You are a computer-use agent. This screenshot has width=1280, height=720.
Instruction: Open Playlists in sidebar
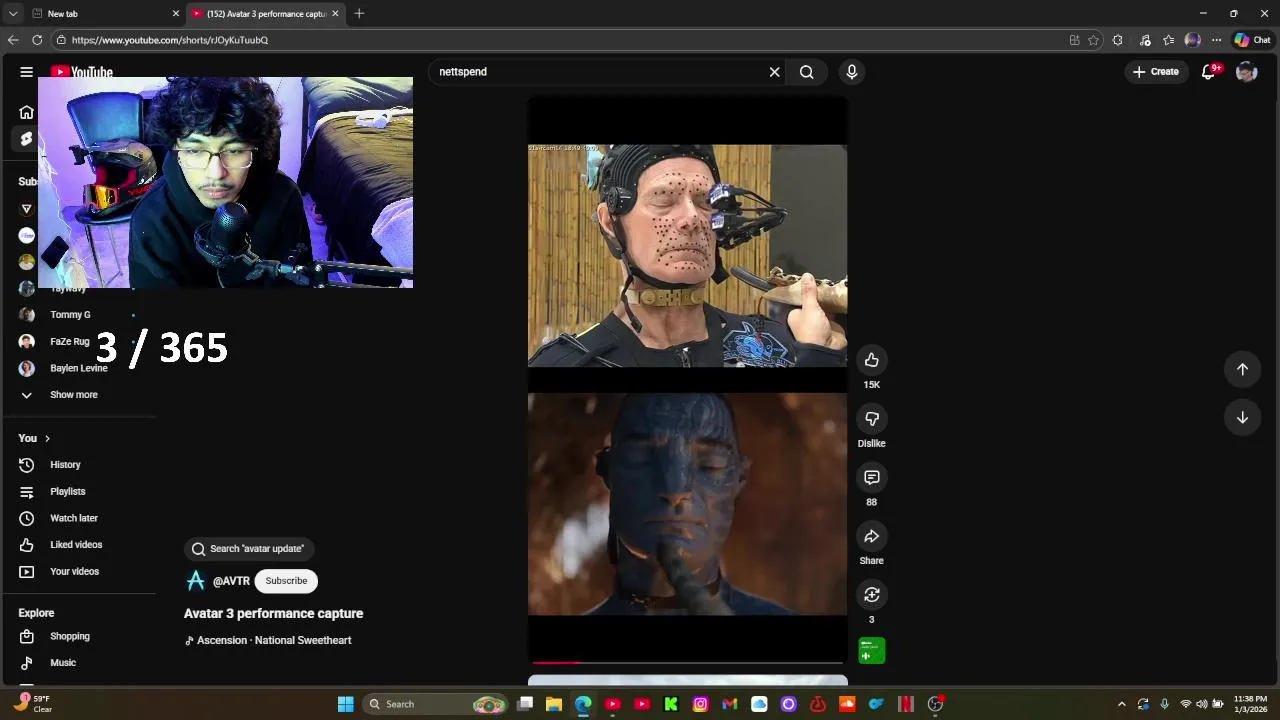(68, 492)
